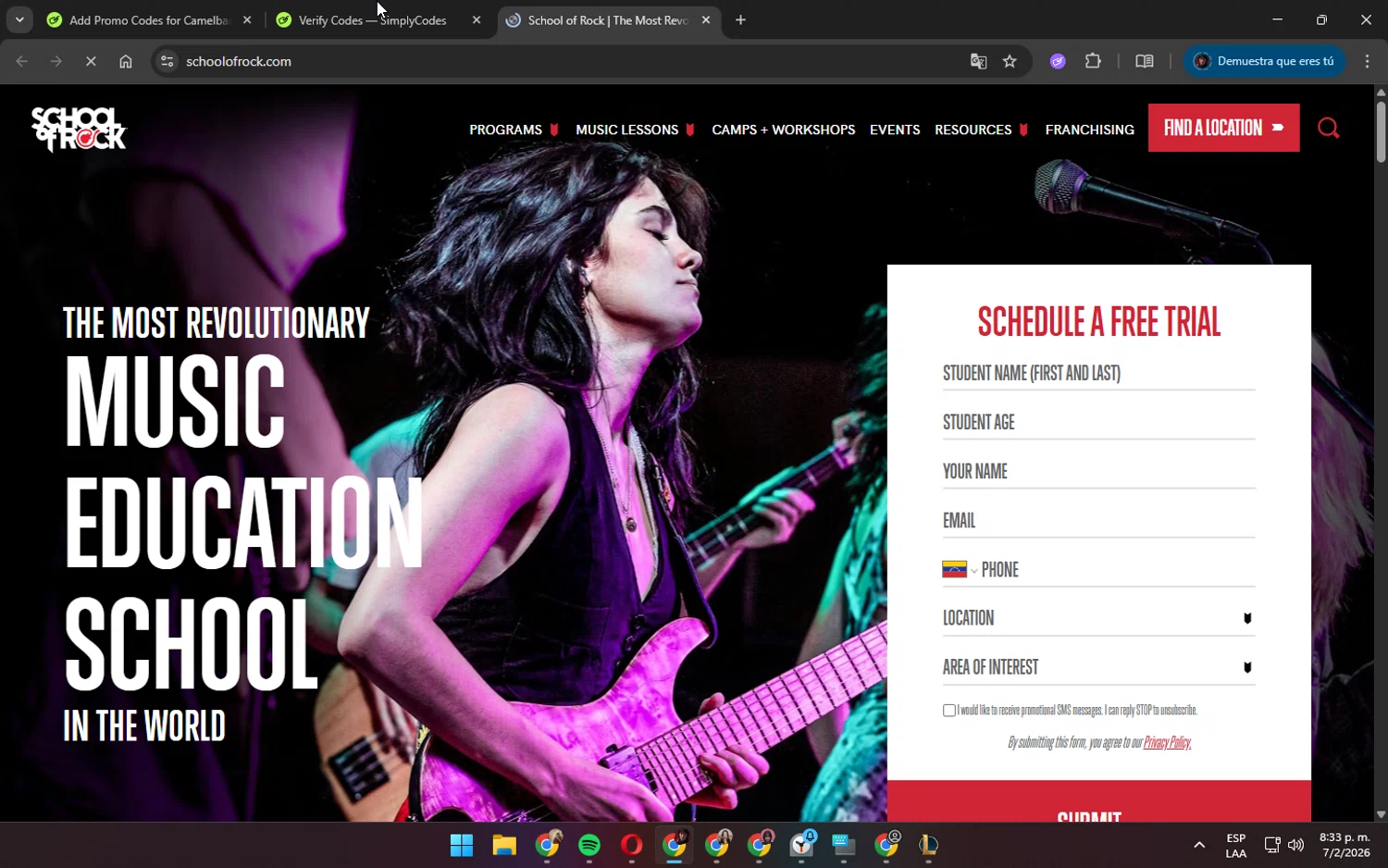Click the Email input field
This screenshot has width=1388, height=868.
pos(1098,520)
